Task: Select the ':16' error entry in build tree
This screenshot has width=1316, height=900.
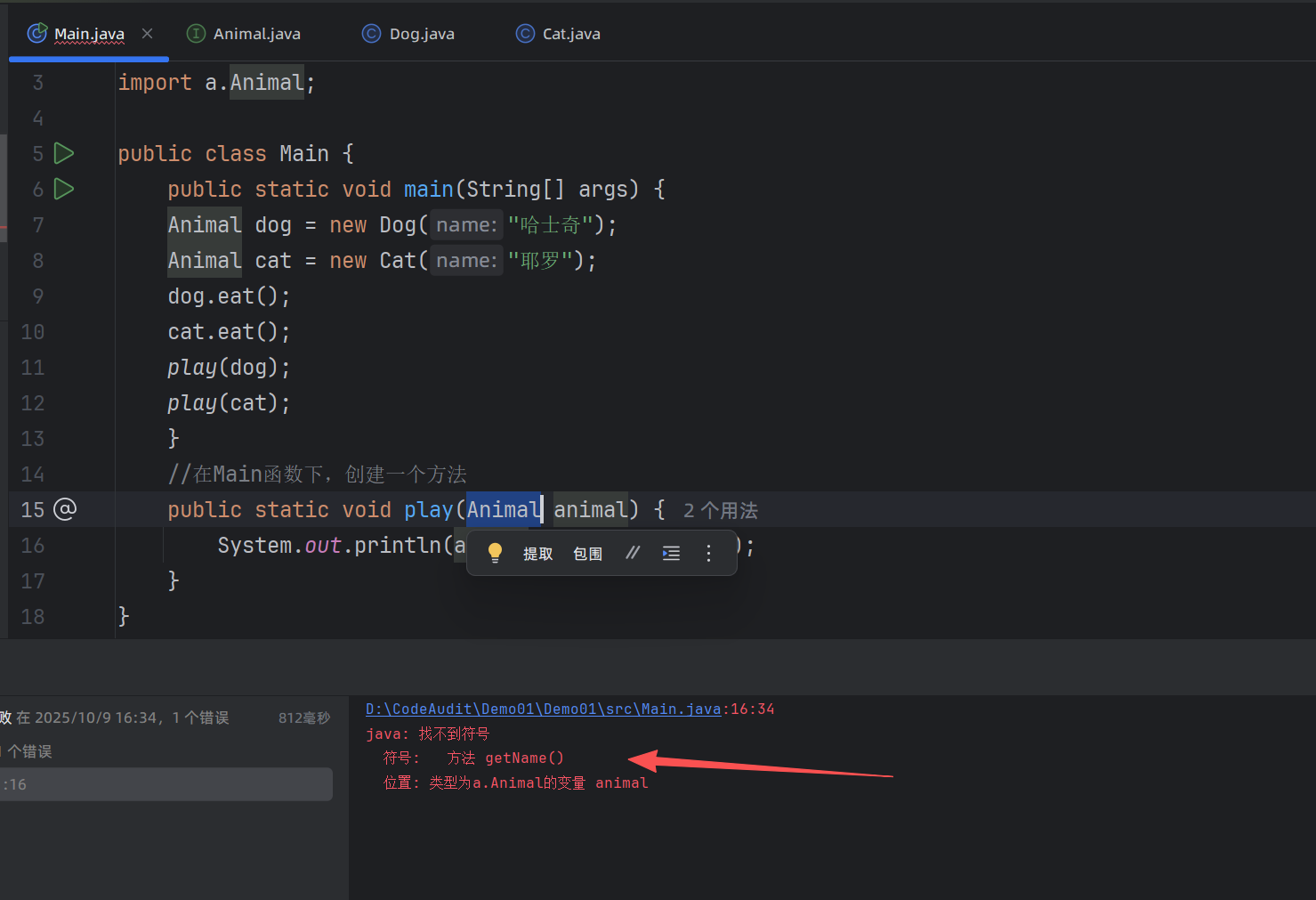Action: click(x=166, y=784)
